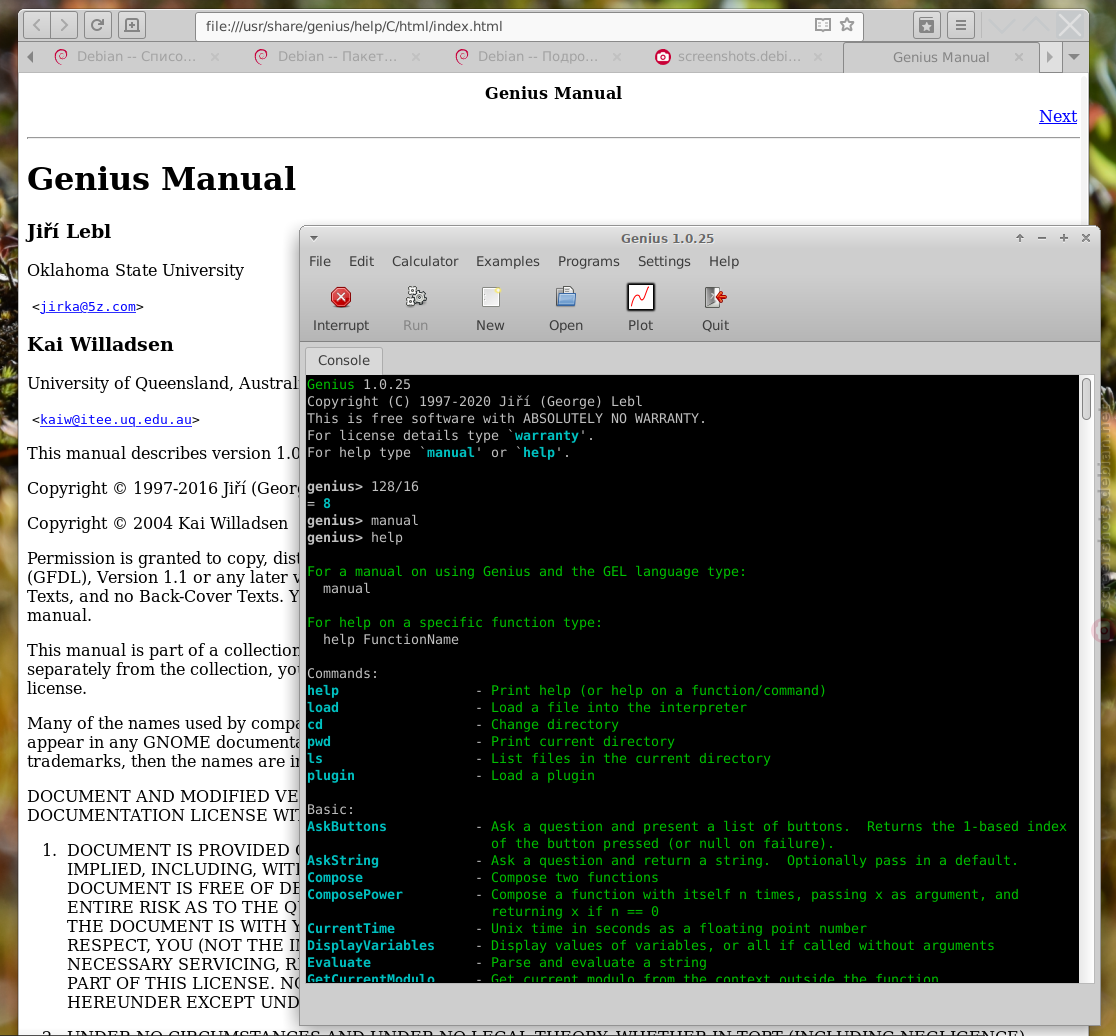Click the 'Genius Manual' main heading
The height and width of the screenshot is (1036, 1116).
pos(162,179)
